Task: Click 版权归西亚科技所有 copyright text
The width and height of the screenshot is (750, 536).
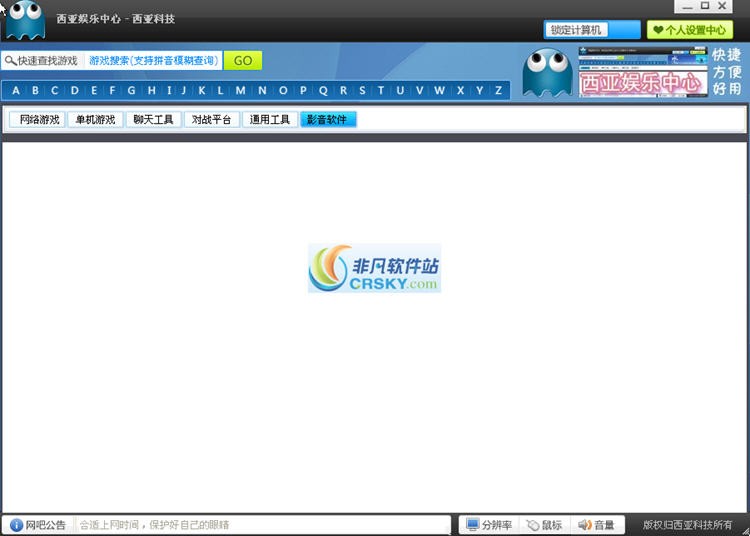Action: 687,525
